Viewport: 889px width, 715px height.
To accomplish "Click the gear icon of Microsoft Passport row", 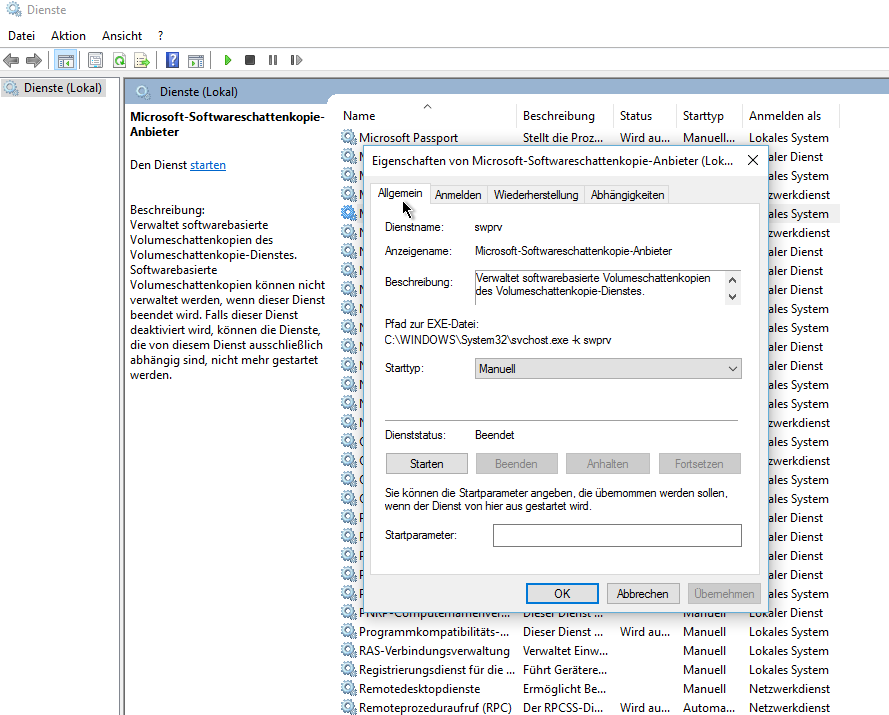I will click(x=348, y=137).
